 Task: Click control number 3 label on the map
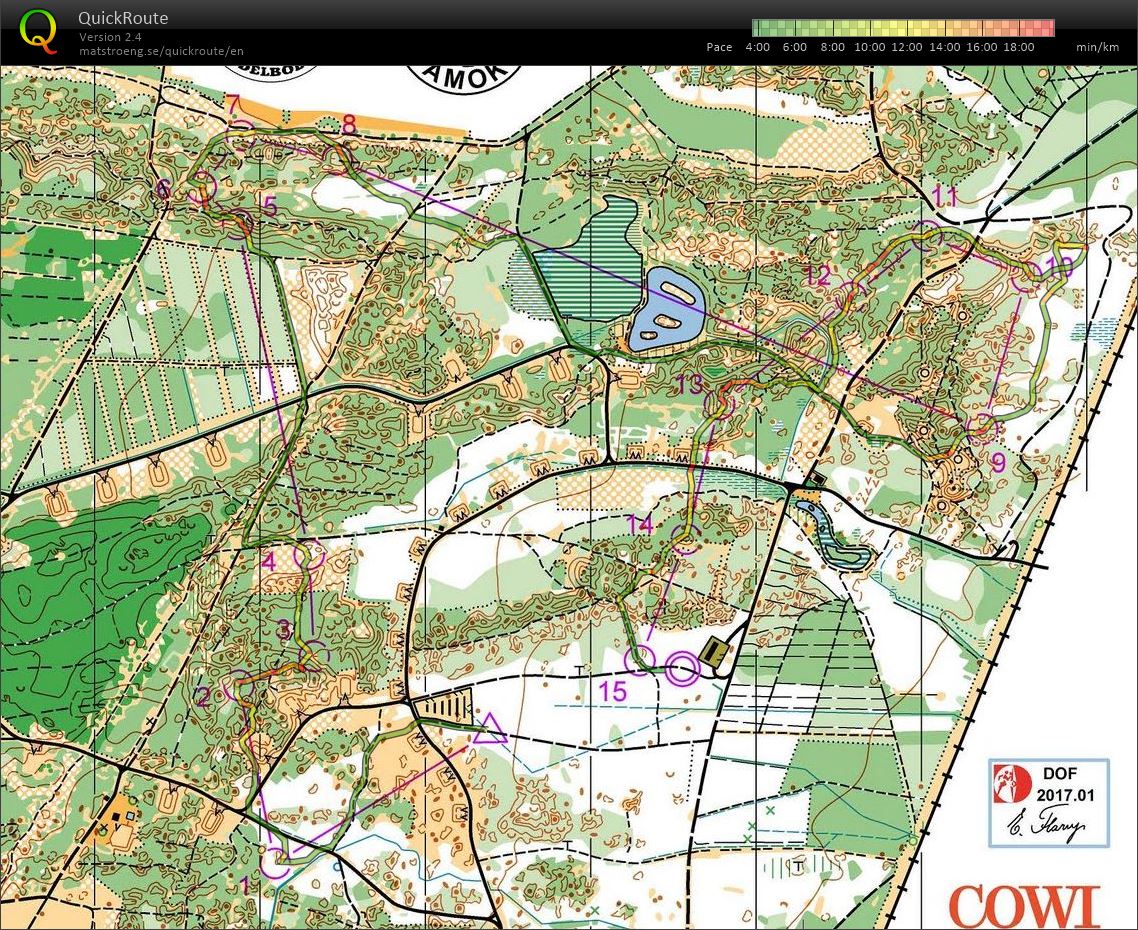[x=284, y=629]
